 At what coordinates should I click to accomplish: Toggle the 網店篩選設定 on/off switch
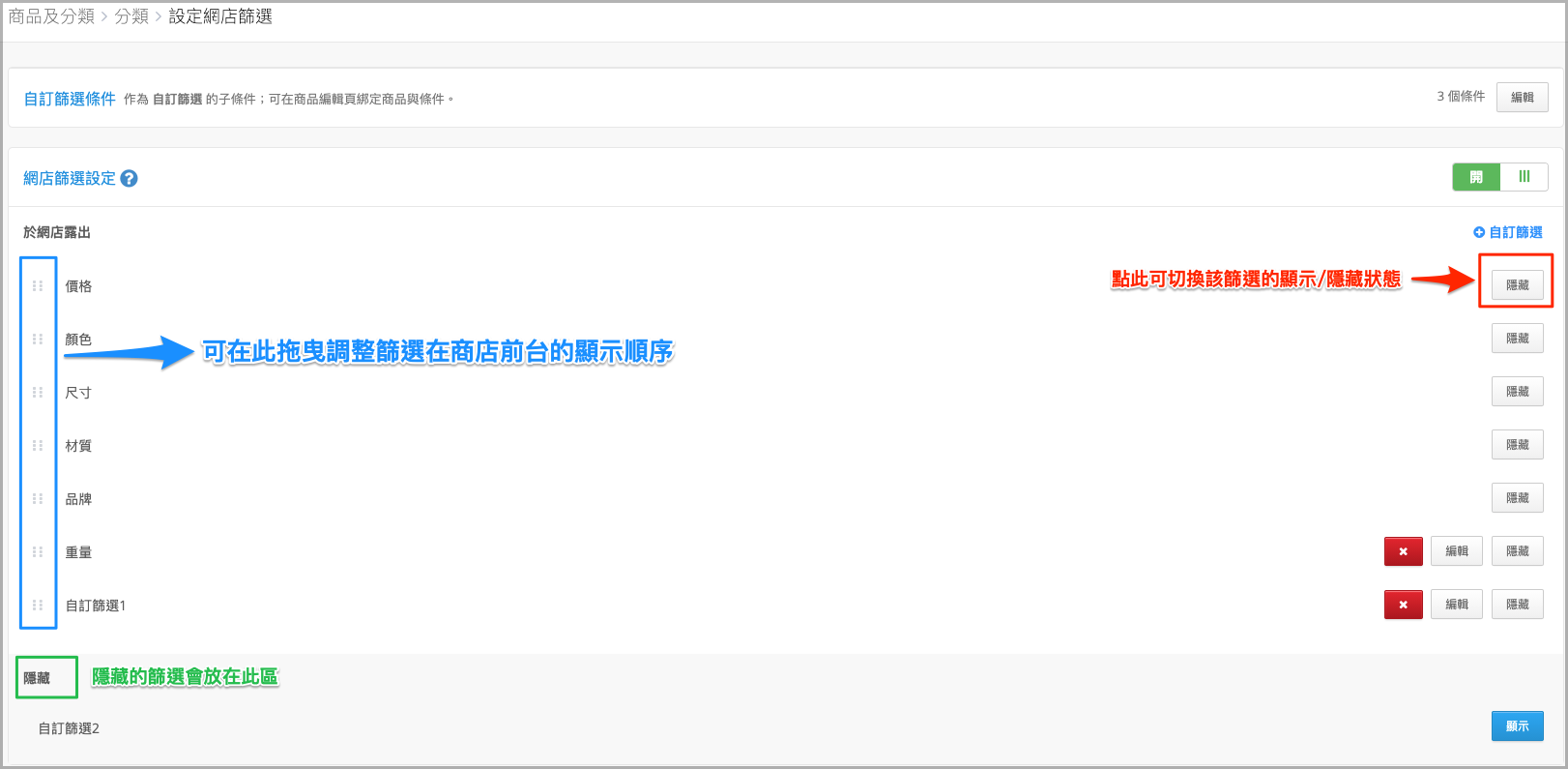pos(1499,177)
